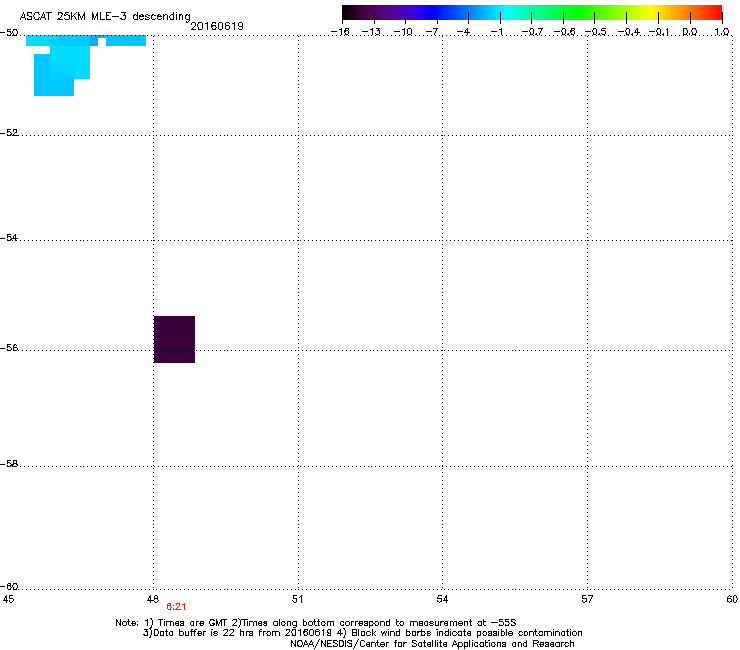Click the red end of the color bar
740x650 pixels.
pyautogui.click(x=715, y=13)
